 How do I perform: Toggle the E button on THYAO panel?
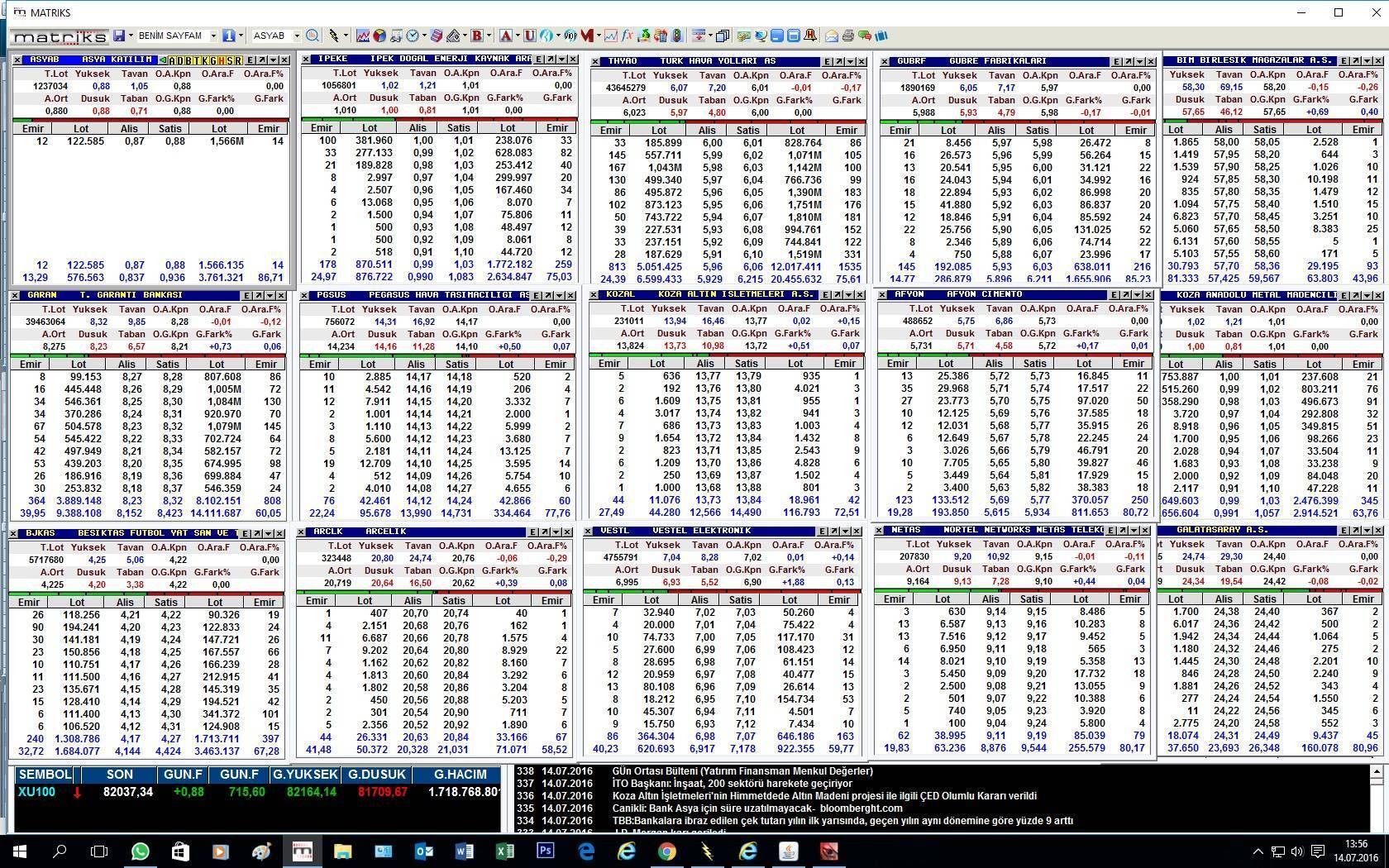827,61
